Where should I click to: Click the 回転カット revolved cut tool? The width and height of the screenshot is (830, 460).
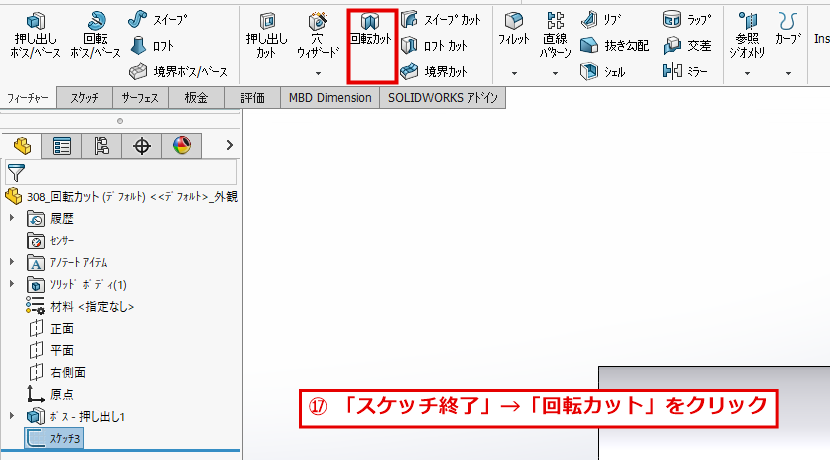371,30
